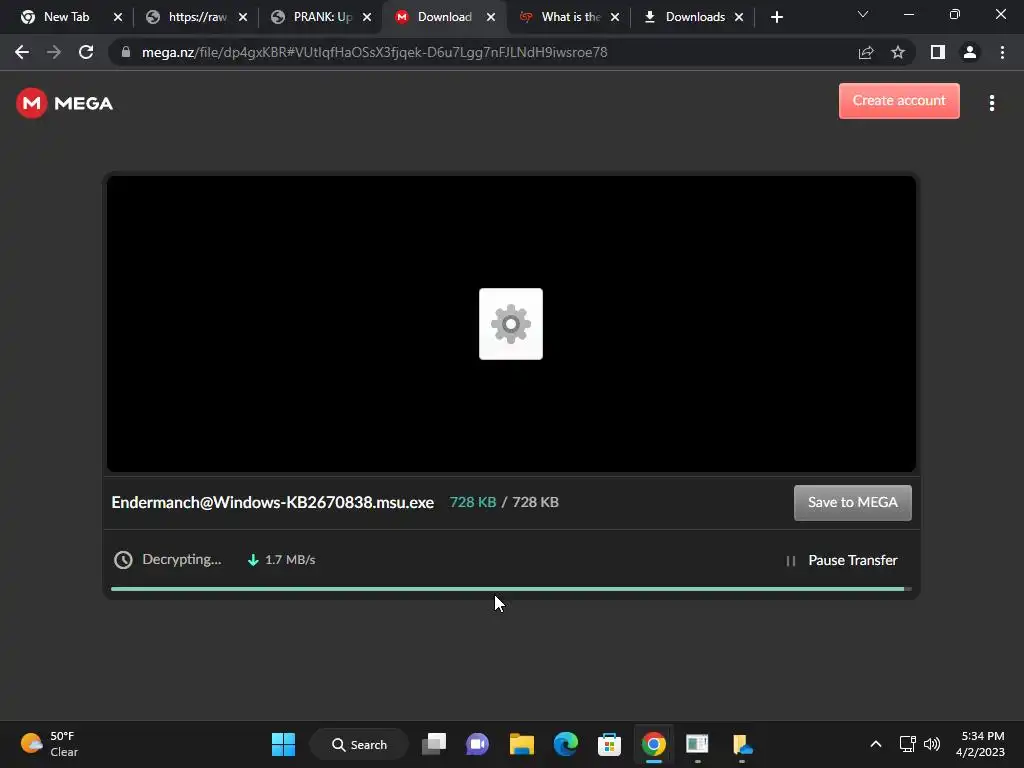
Task: Launch Microsoft Edge from the taskbar
Action: pyautogui.click(x=566, y=744)
